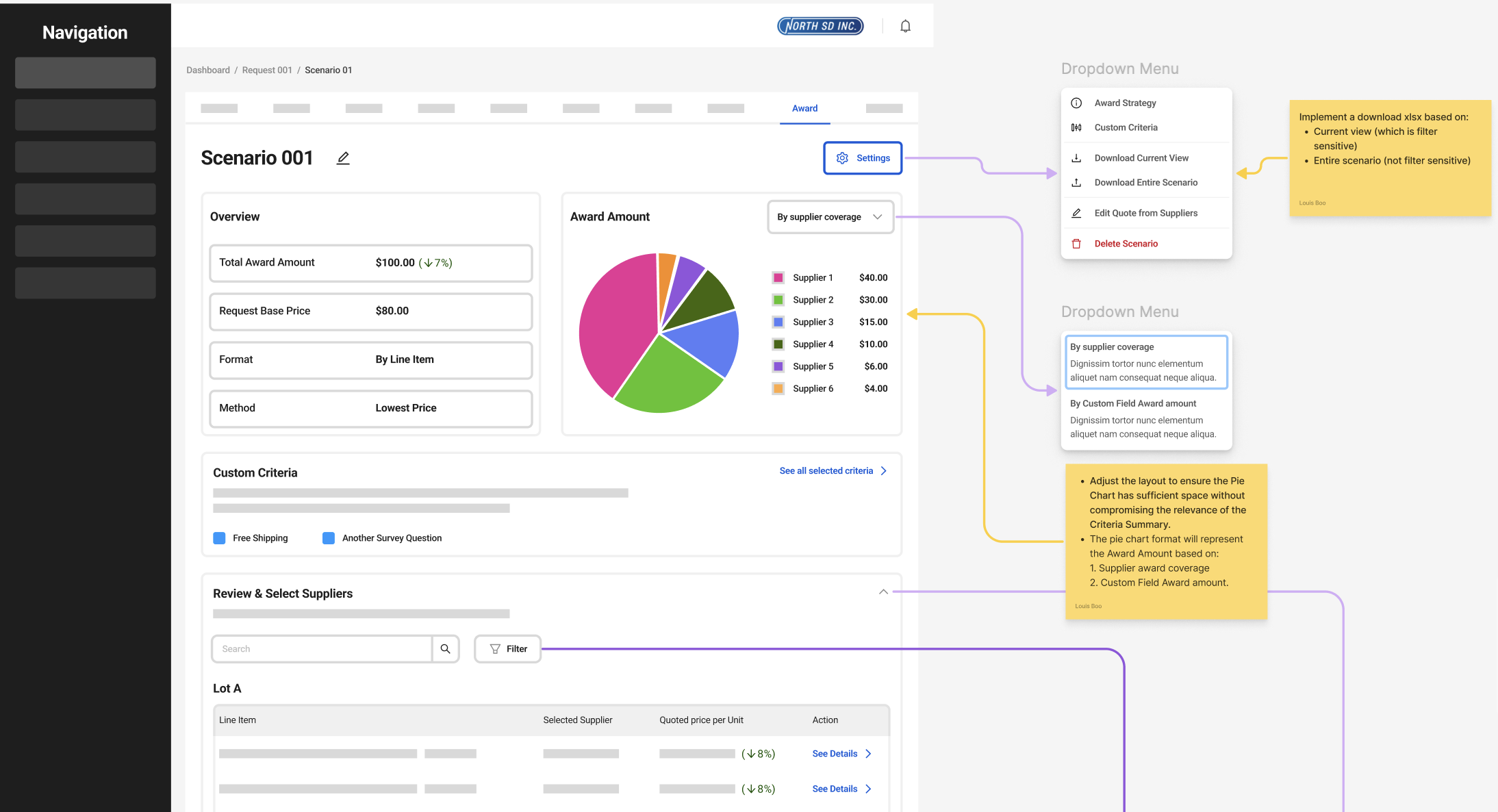Open the Settings dropdown button
This screenshot has height=812, width=1498.
click(x=862, y=158)
